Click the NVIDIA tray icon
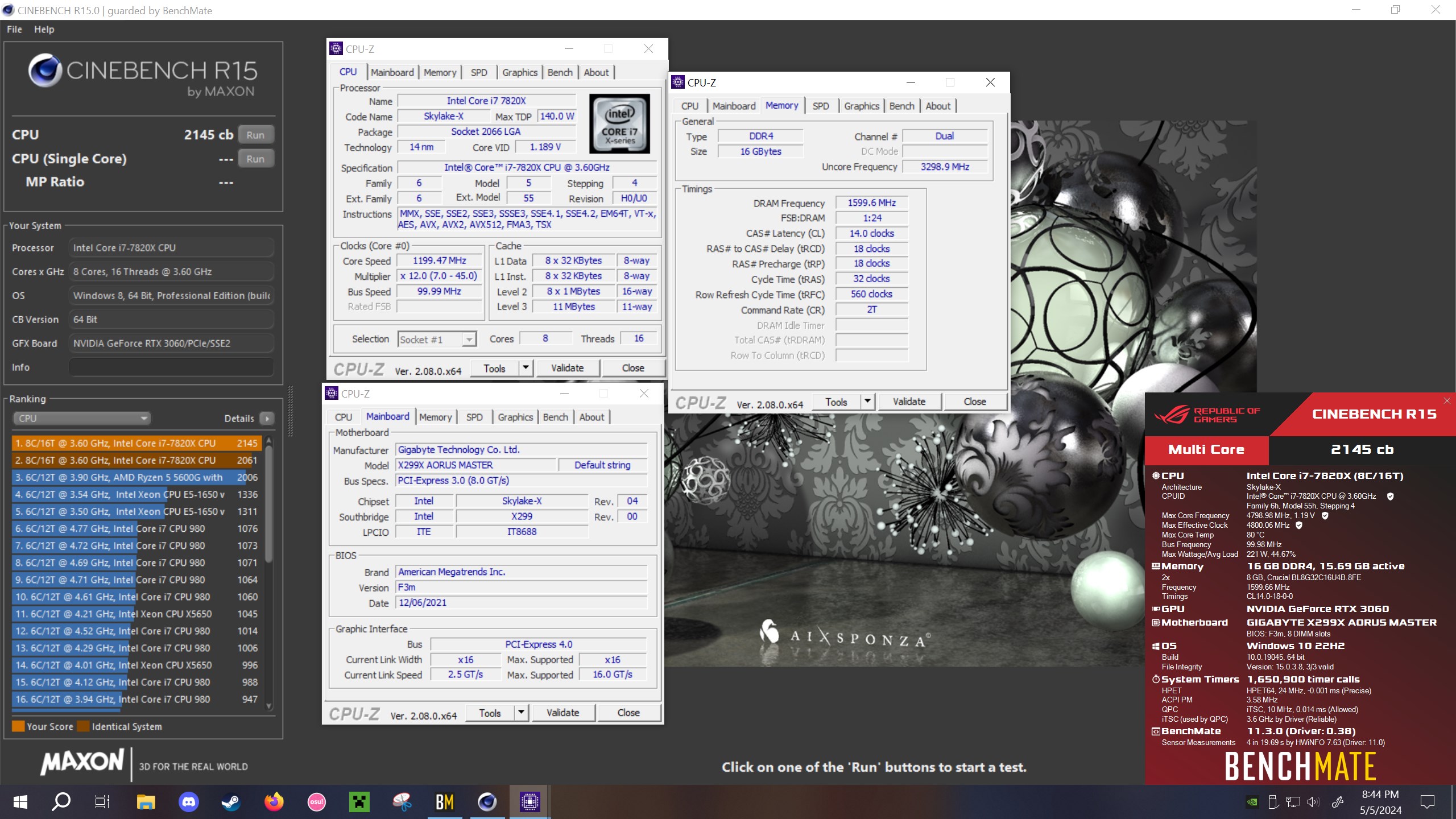The width and height of the screenshot is (1456, 819). [x=1252, y=802]
